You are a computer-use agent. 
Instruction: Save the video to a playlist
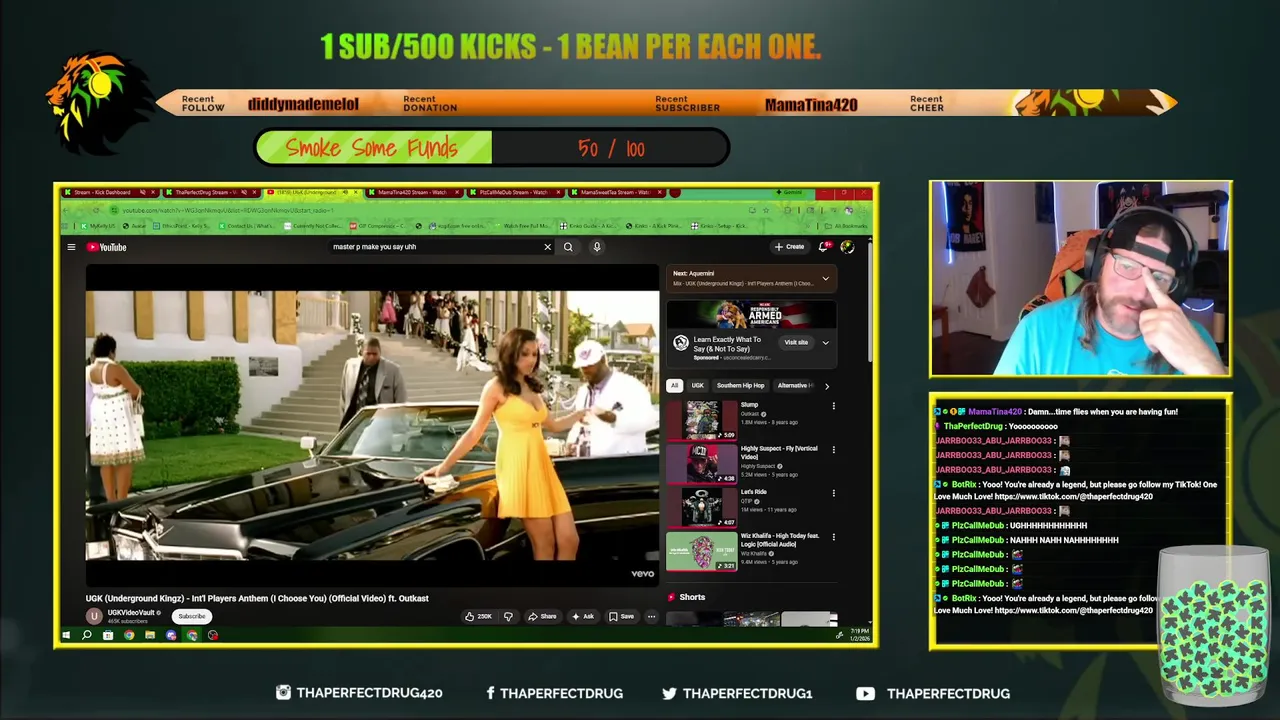pyautogui.click(x=621, y=617)
